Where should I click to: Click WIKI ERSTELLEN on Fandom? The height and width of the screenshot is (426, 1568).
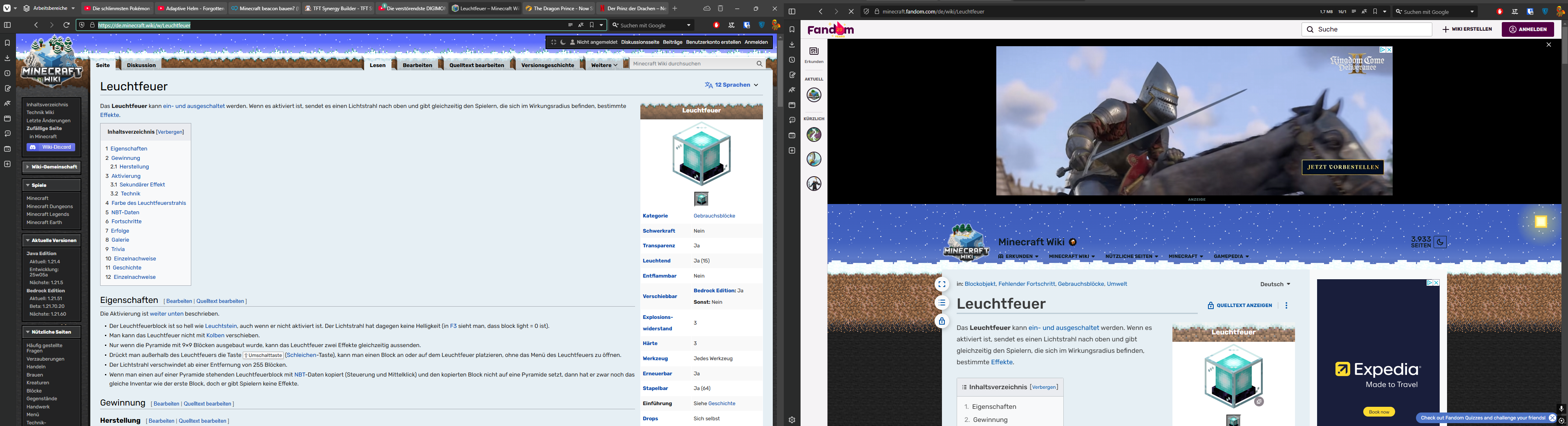pos(1467,29)
